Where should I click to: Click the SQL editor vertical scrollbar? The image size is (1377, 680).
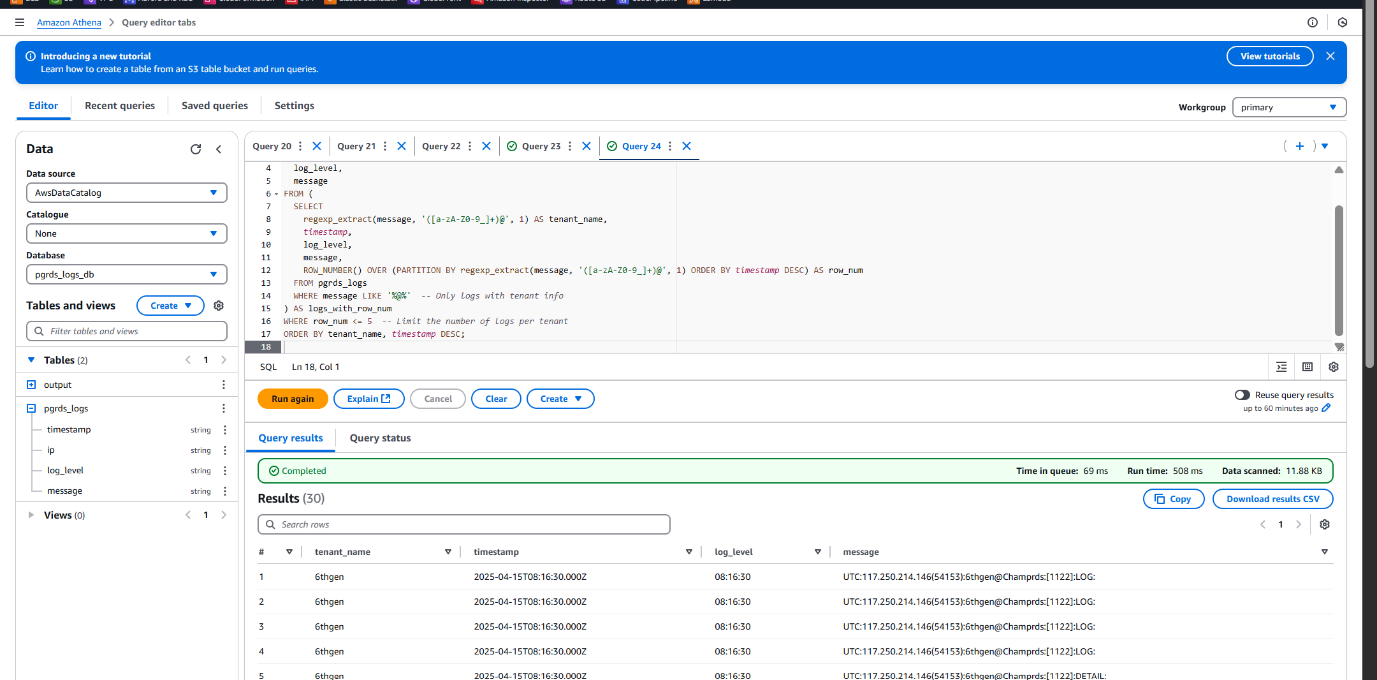(x=1339, y=270)
